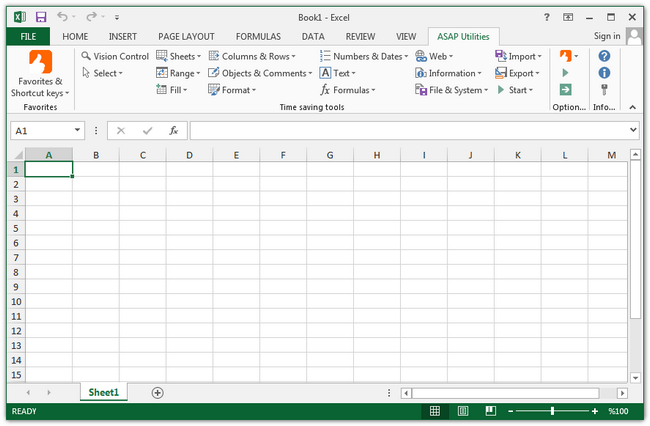The image size is (650, 426).
Task: Select the Sheet1 tab
Action: tap(103, 393)
